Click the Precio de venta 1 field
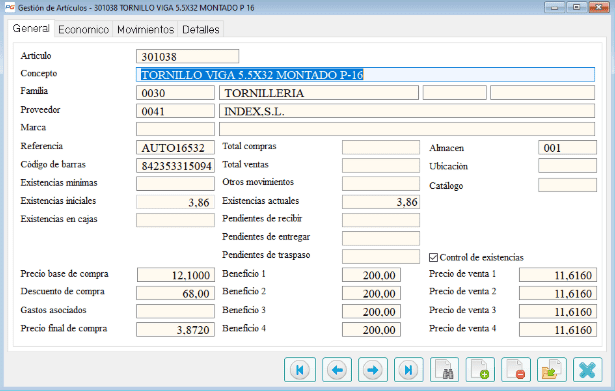The image size is (615, 391). point(558,275)
